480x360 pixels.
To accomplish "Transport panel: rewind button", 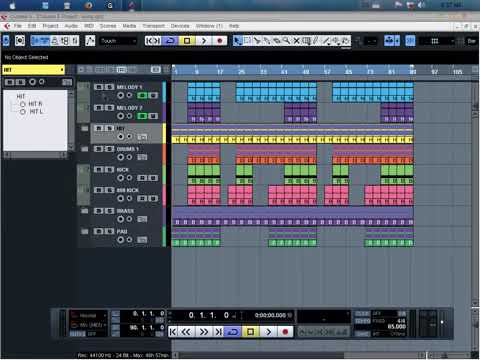I will 186,332.
